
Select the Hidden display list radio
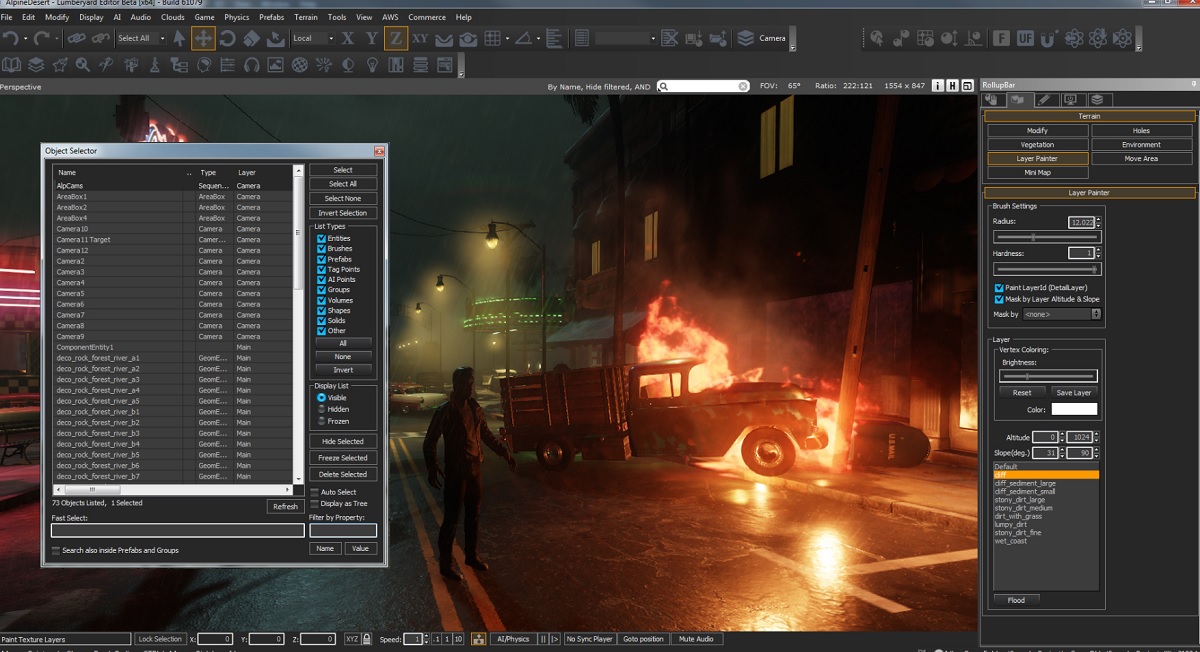(x=321, y=409)
